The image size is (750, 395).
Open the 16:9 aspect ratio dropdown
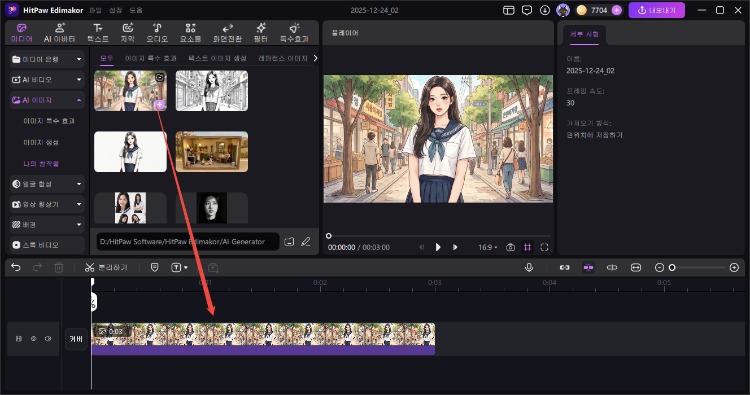coord(488,247)
